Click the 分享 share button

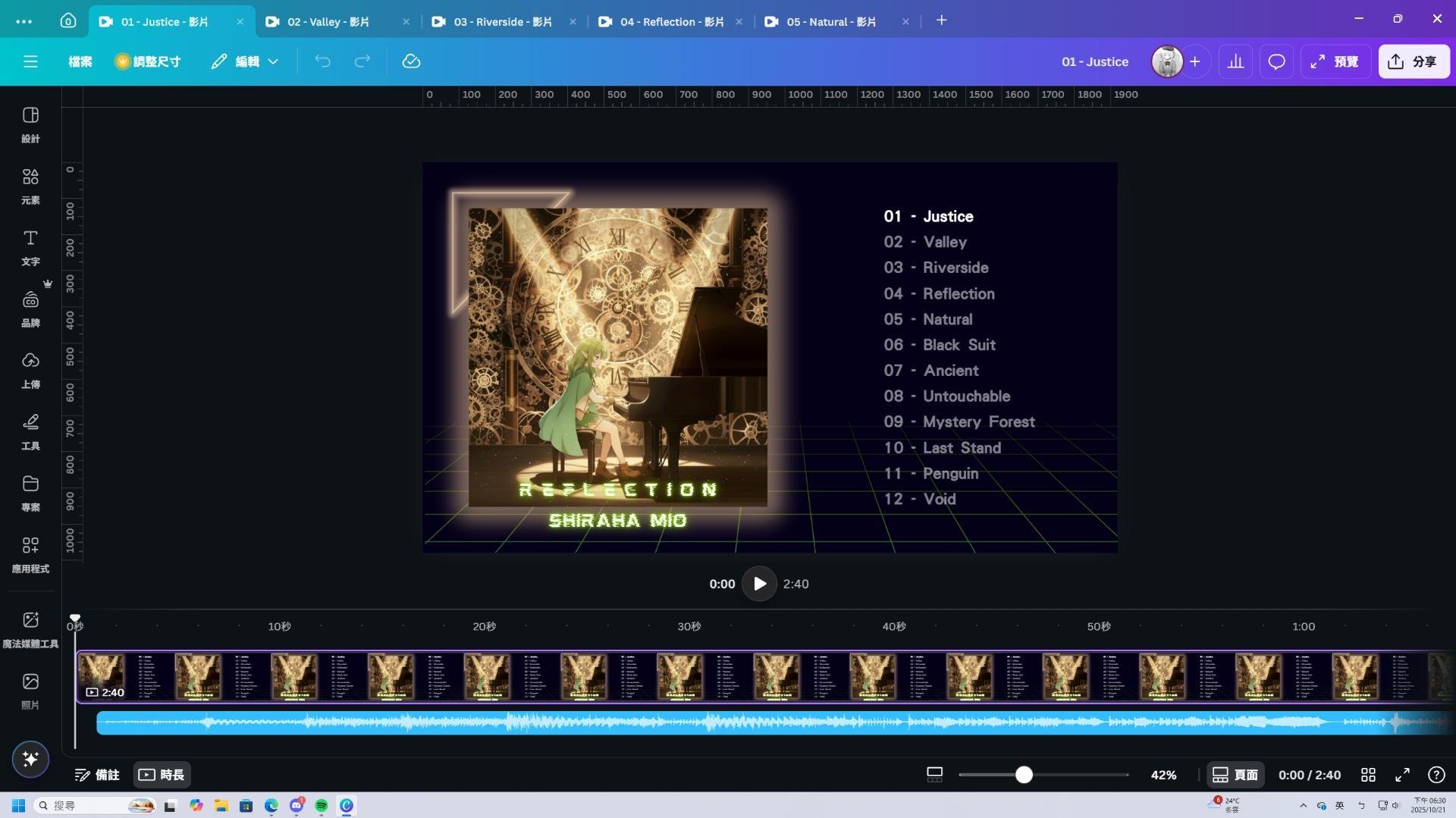1414,61
